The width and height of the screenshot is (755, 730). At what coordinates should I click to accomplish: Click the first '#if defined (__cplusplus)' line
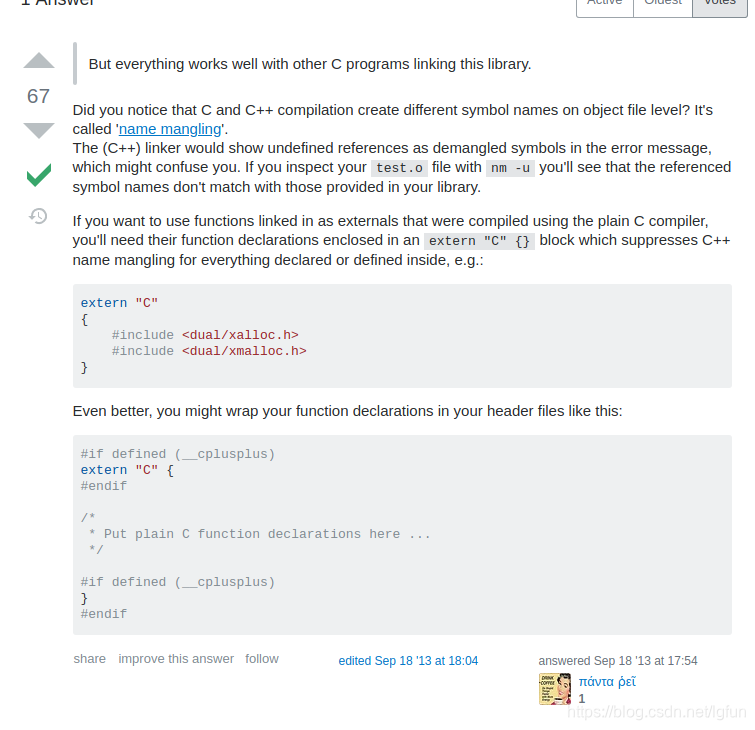[x=178, y=454]
